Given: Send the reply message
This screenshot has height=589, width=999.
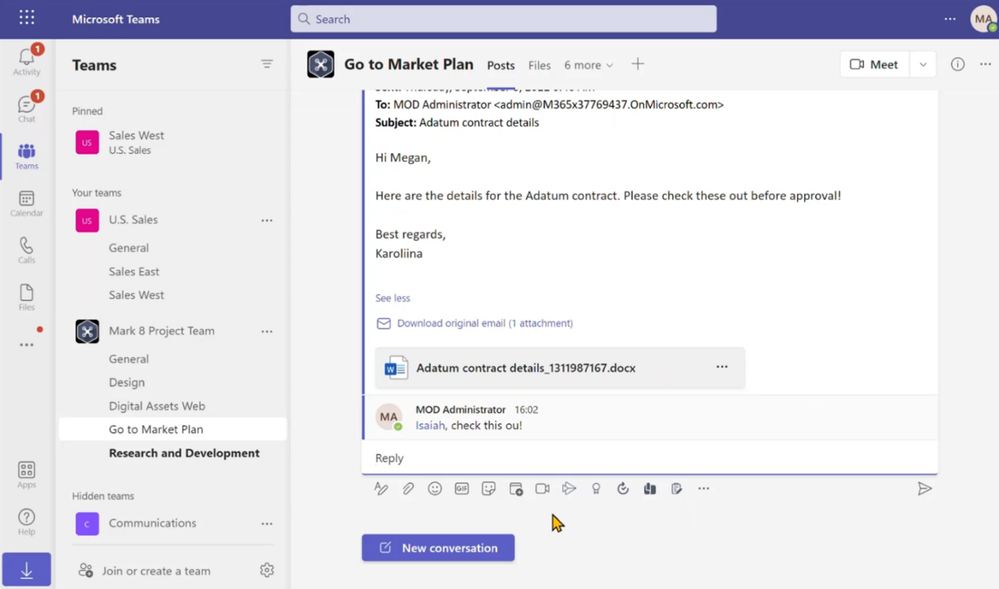Looking at the screenshot, I should (924, 489).
